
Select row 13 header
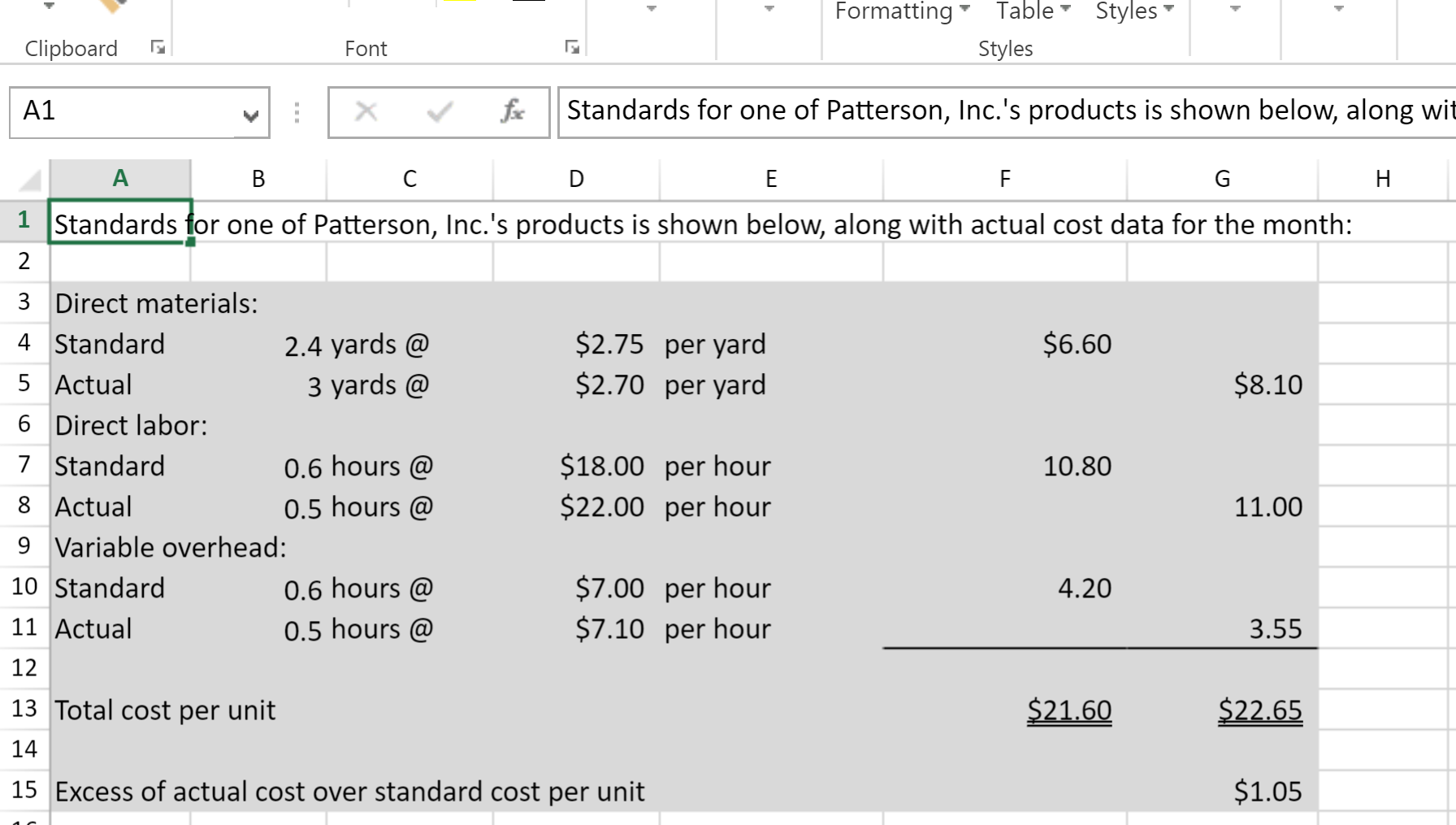pos(24,709)
